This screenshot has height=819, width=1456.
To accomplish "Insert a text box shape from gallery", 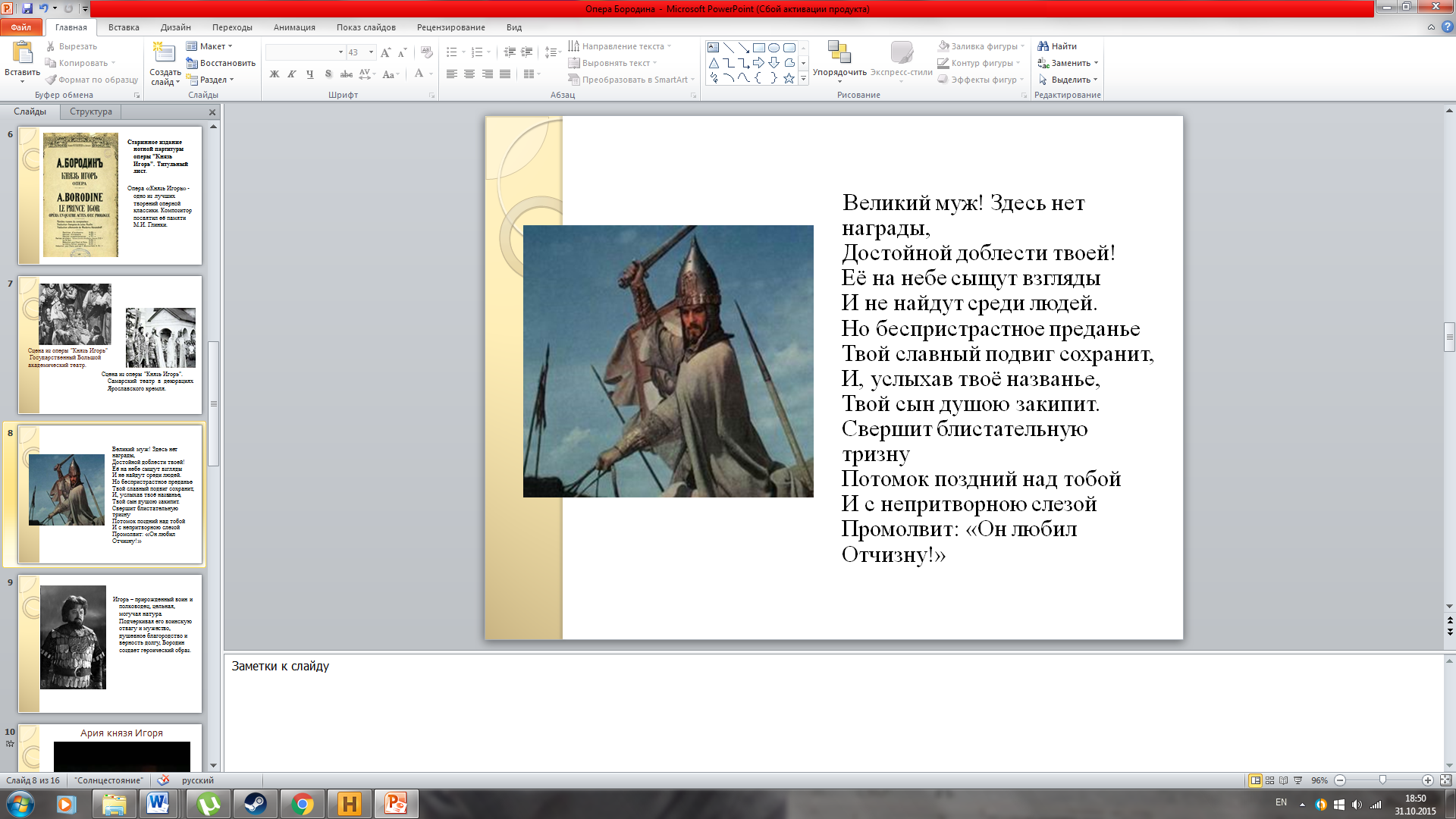I will [714, 47].
